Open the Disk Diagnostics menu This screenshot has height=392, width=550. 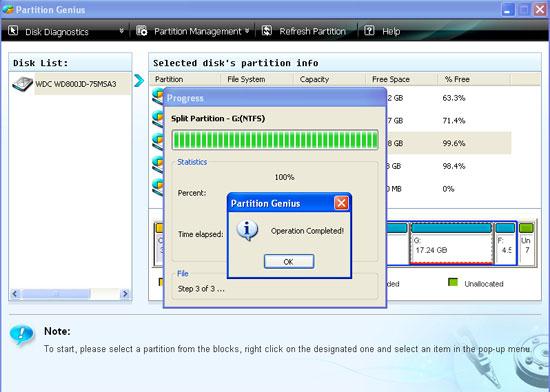(57, 32)
